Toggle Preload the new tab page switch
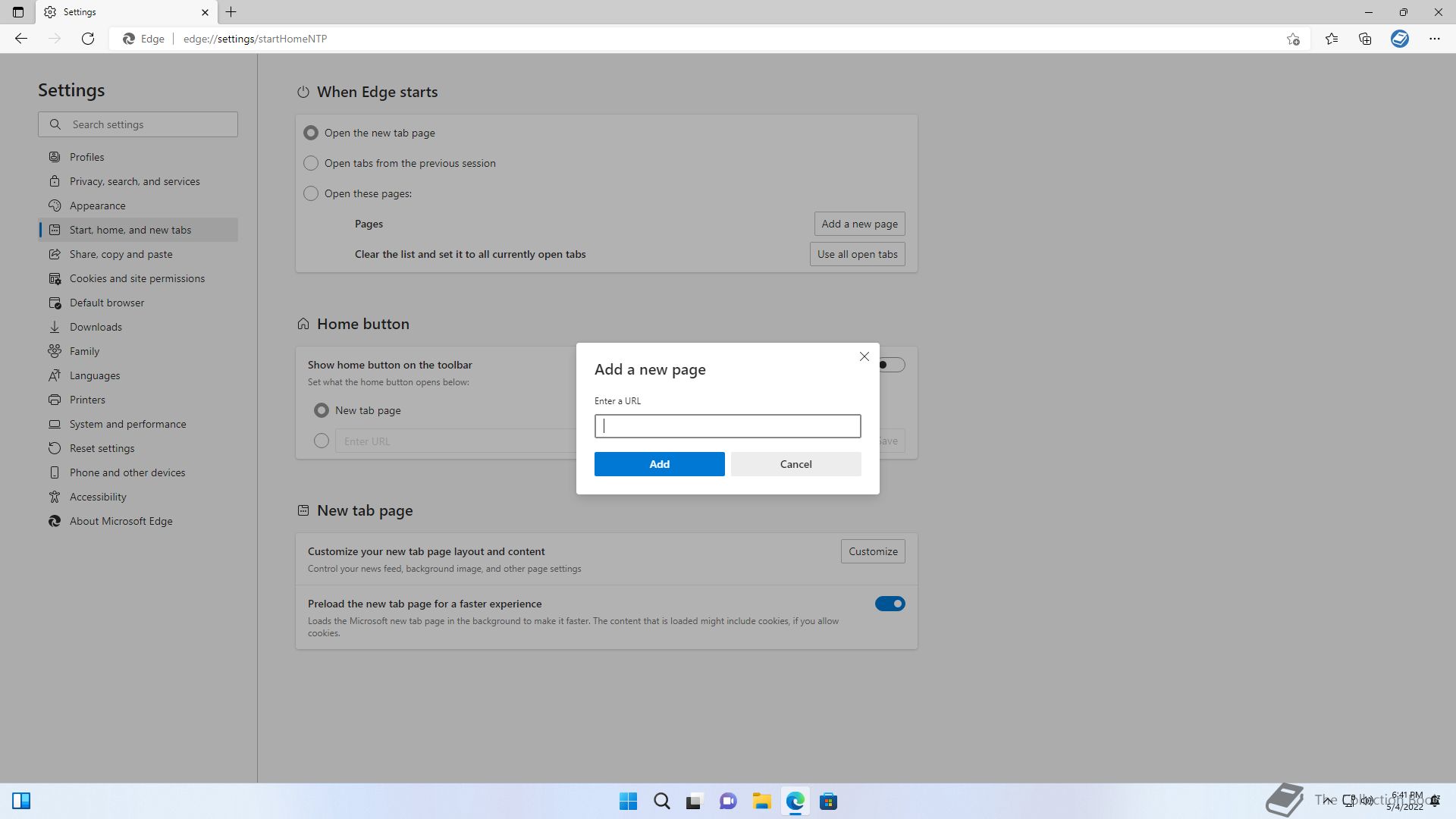The image size is (1456, 819). pyautogui.click(x=890, y=604)
